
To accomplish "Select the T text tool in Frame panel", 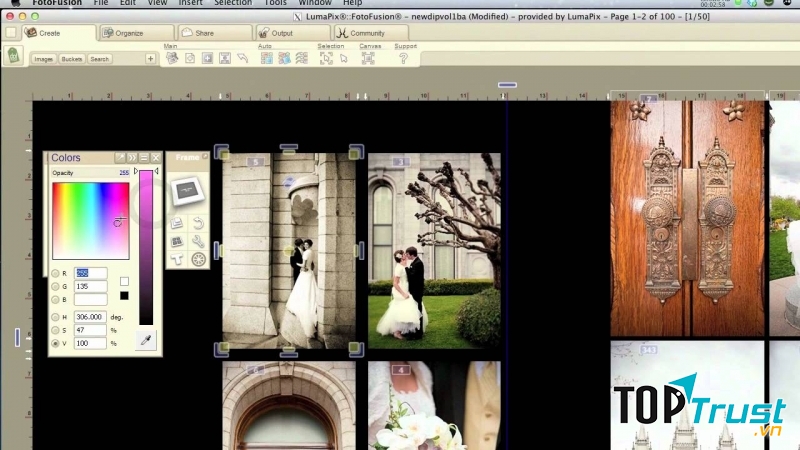I will (177, 260).
